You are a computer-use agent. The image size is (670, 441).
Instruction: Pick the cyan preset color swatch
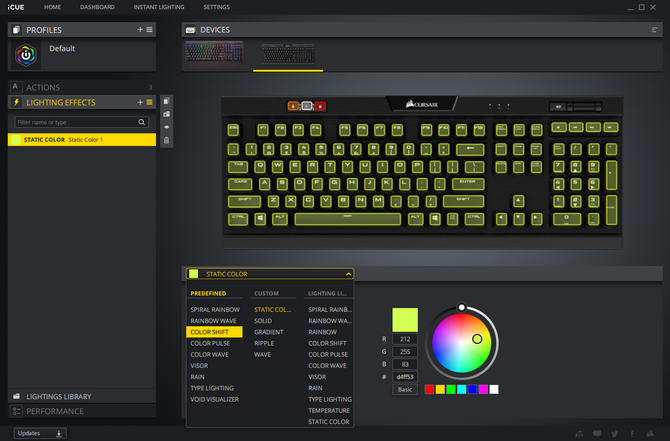pos(461,389)
